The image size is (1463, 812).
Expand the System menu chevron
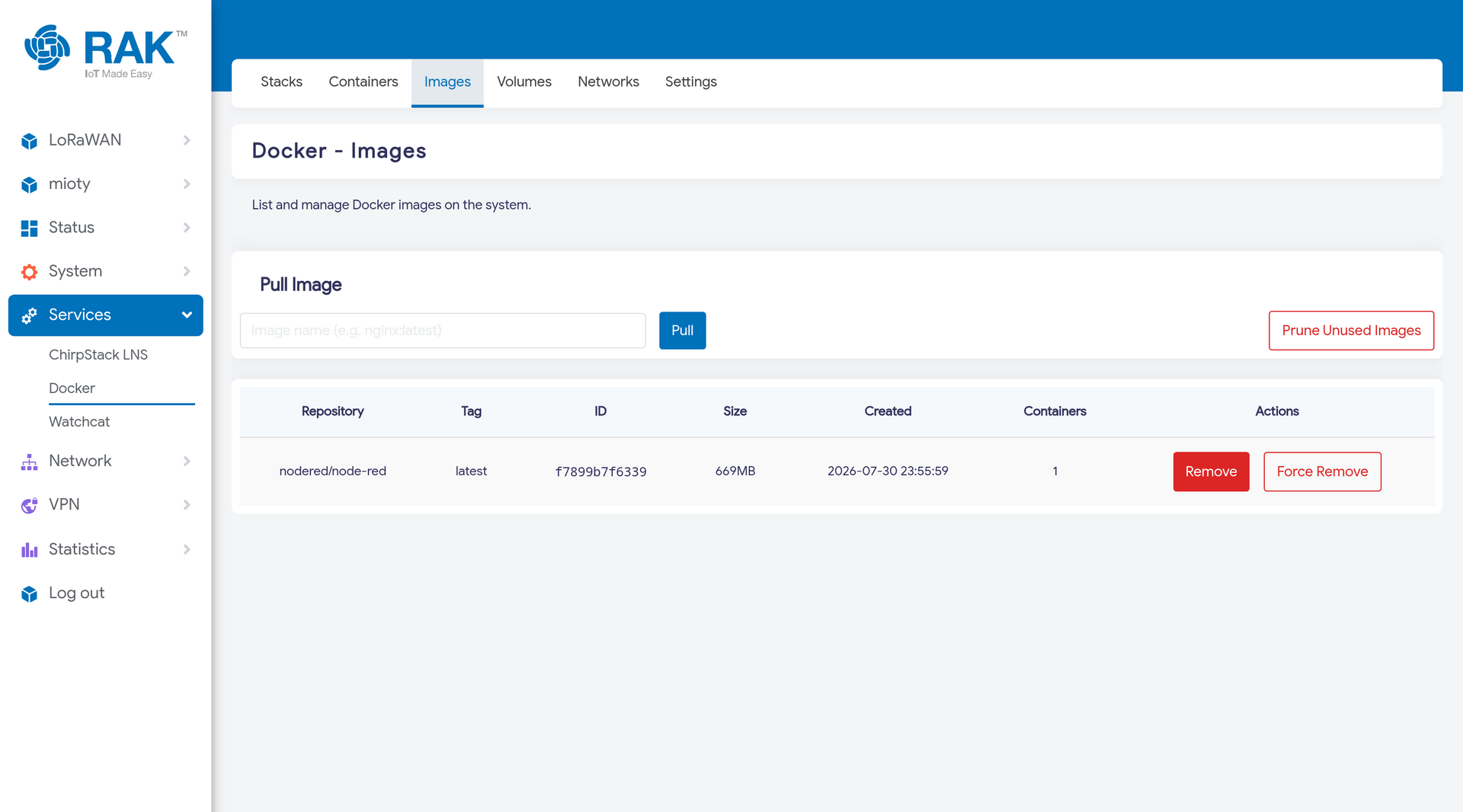click(x=187, y=271)
